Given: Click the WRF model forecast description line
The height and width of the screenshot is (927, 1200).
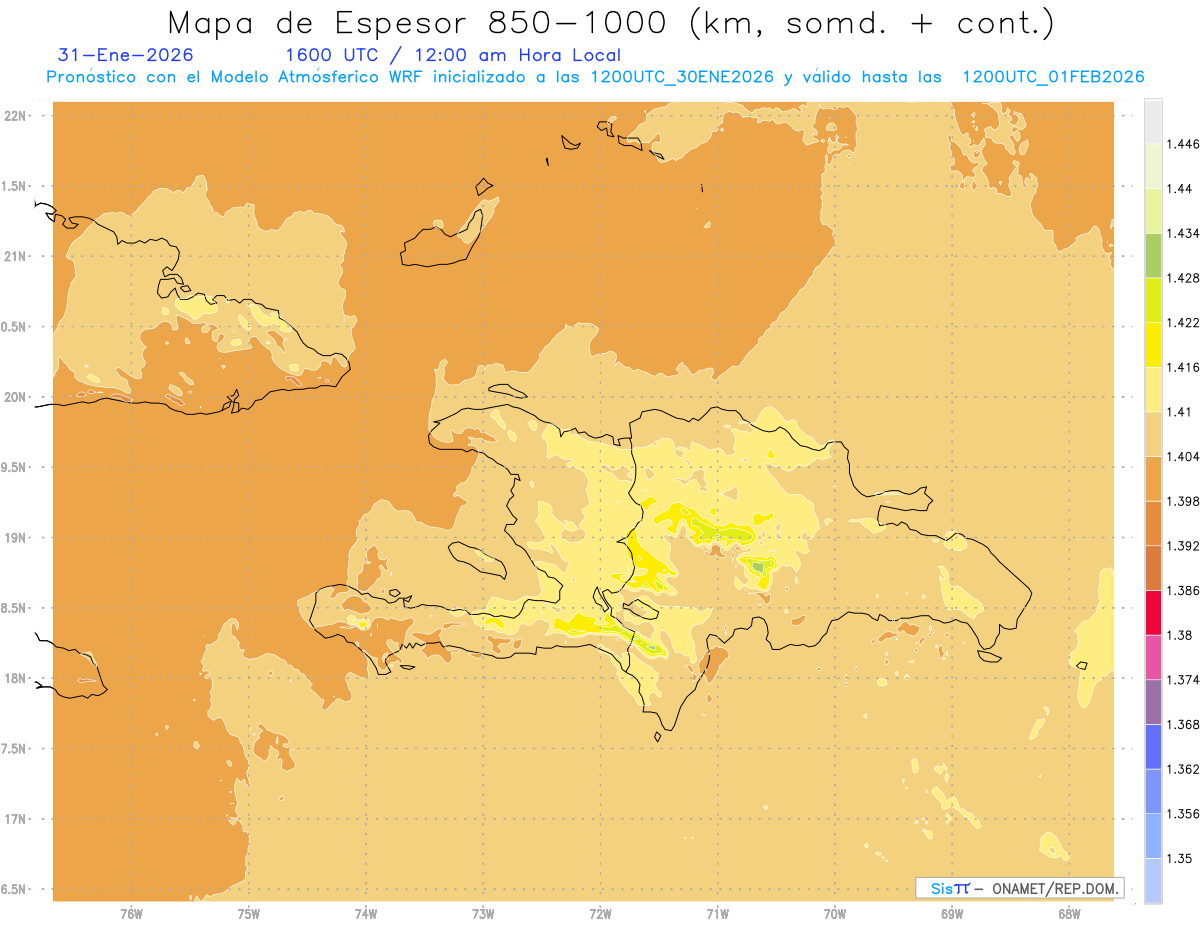Looking at the screenshot, I should pos(595,77).
